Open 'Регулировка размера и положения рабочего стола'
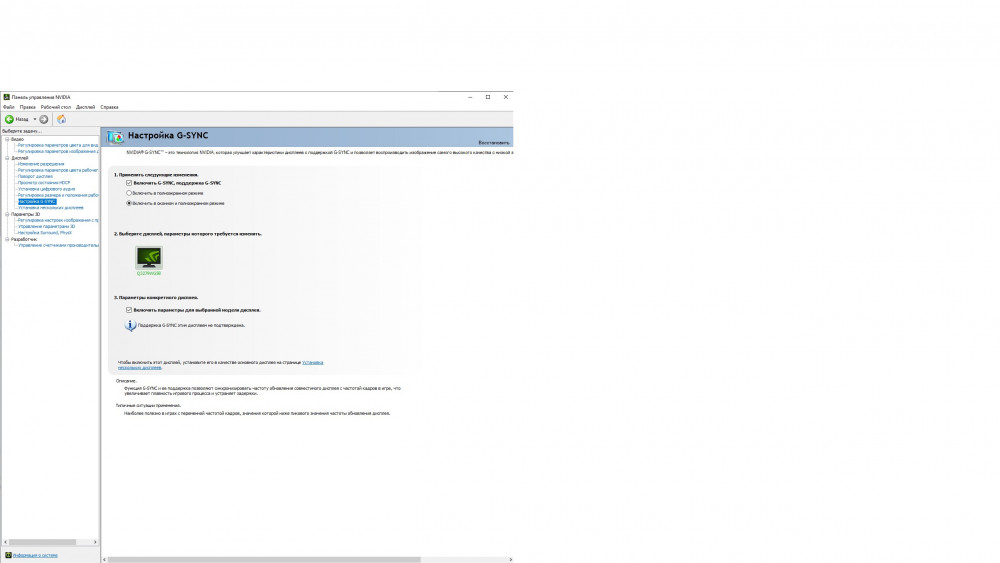The height and width of the screenshot is (563, 1000). click(x=58, y=195)
